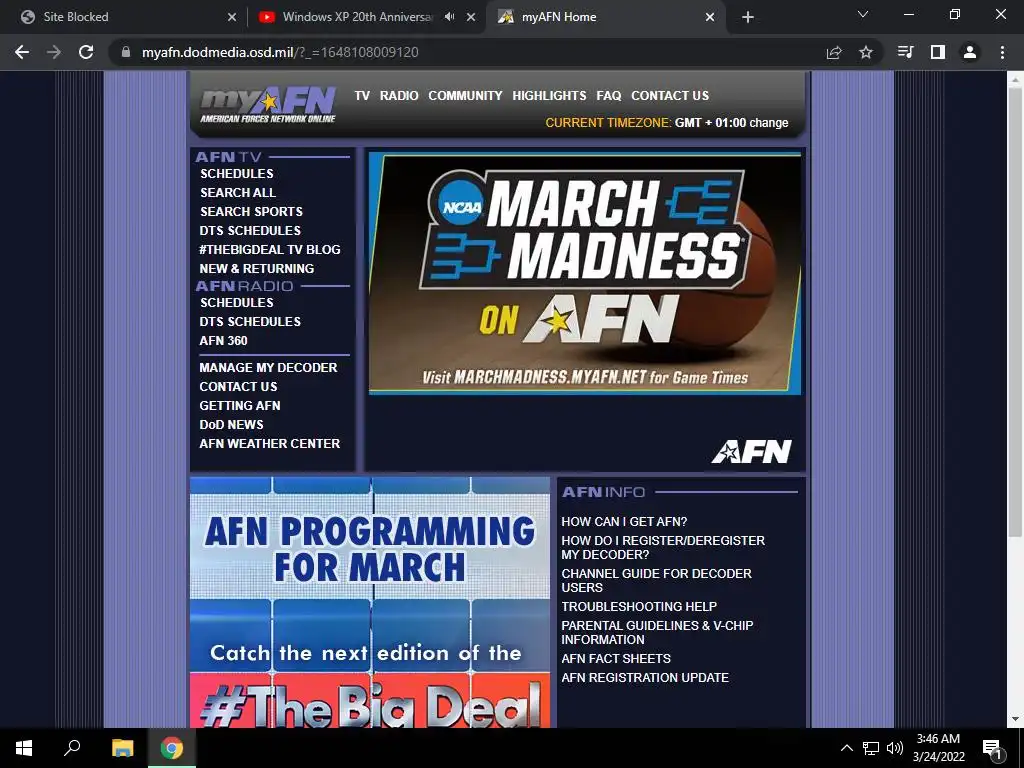
Task: Open taskbar search magnifier
Action: [72, 748]
